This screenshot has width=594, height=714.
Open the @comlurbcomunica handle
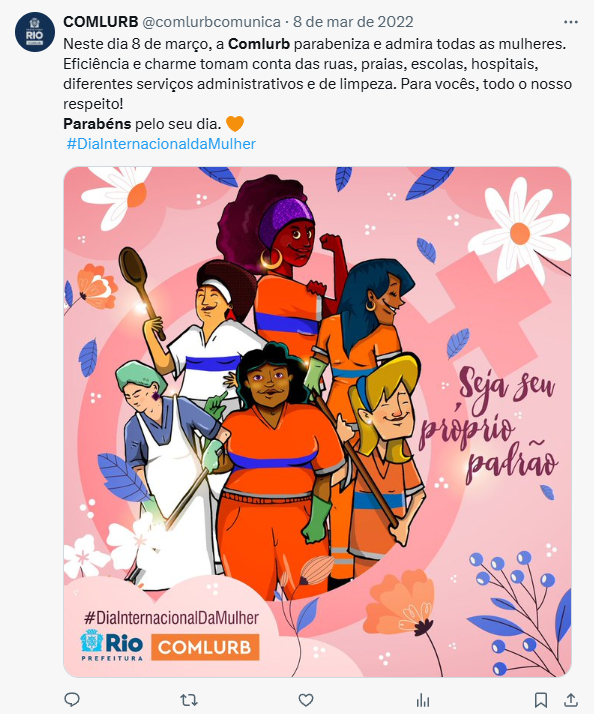click(x=211, y=22)
